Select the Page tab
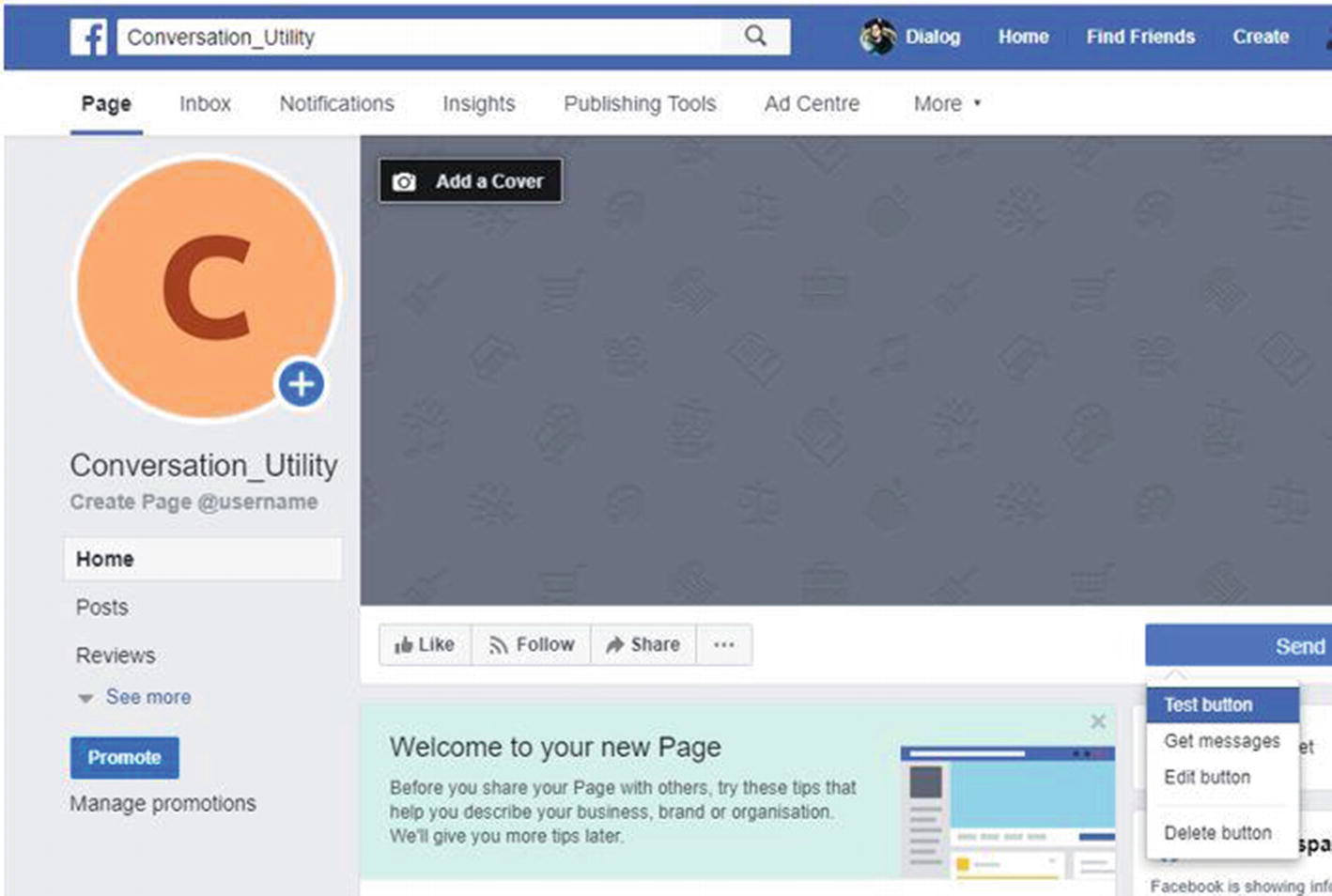 point(106,103)
